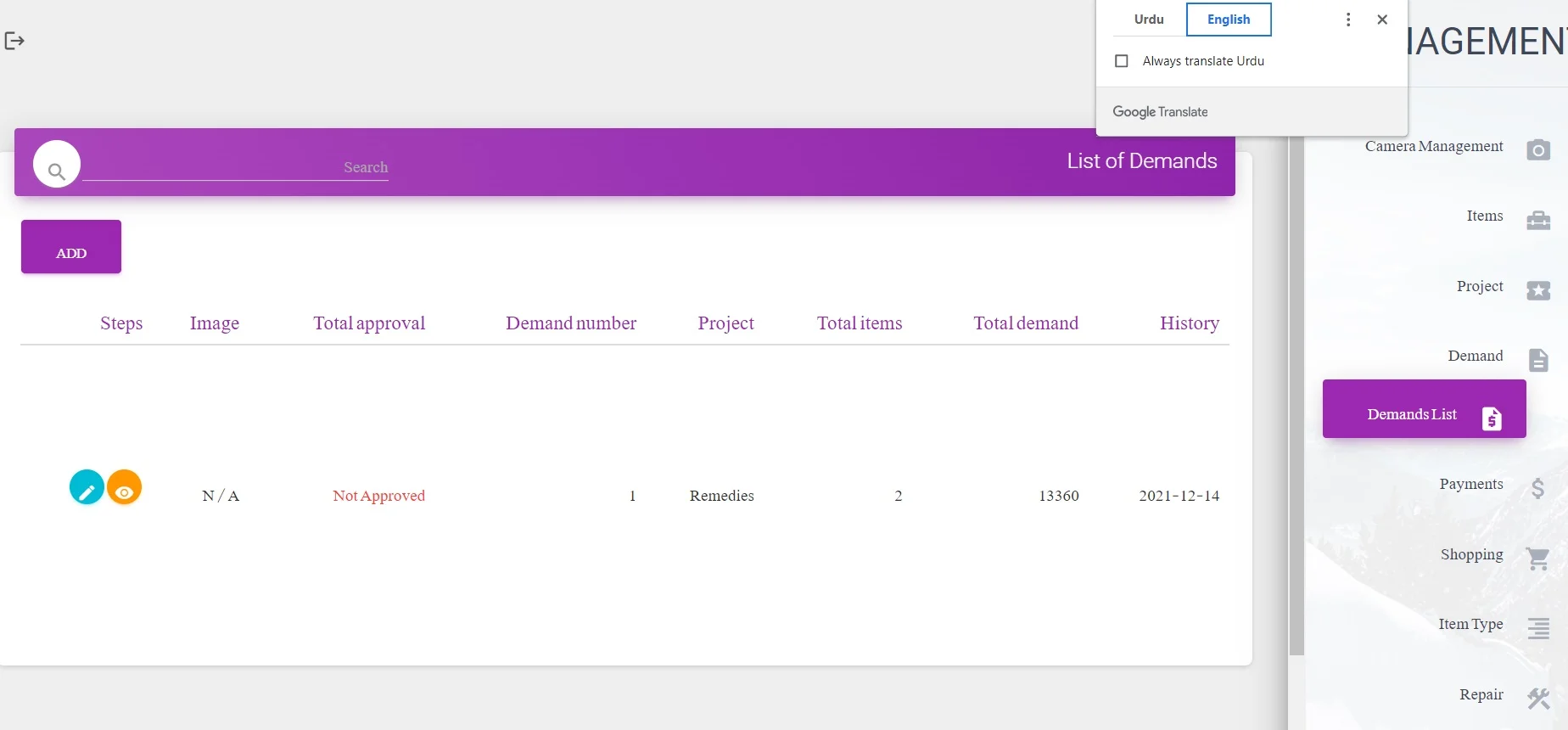Click the Repair tools icon

1537,698
